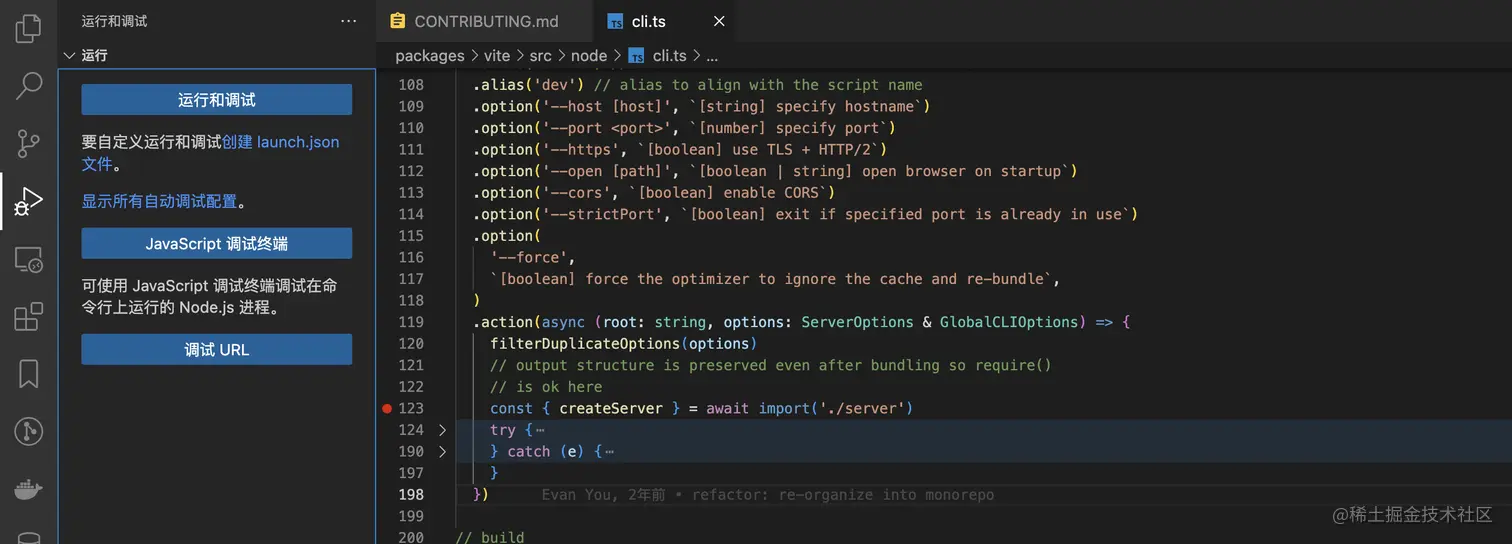This screenshot has height=544, width=1512.
Task: Open the Docker activity icon
Action: click(x=29, y=490)
